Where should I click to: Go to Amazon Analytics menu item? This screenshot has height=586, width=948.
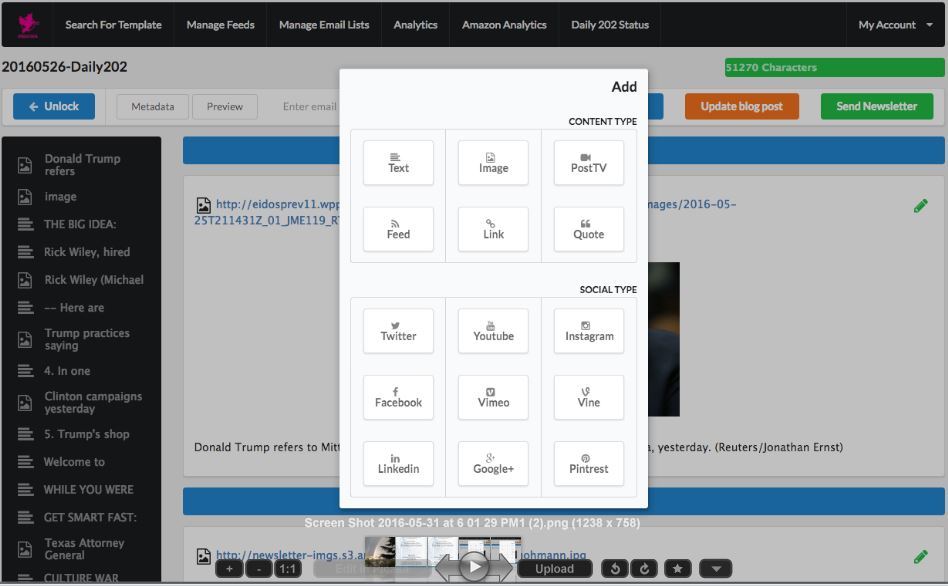click(504, 25)
